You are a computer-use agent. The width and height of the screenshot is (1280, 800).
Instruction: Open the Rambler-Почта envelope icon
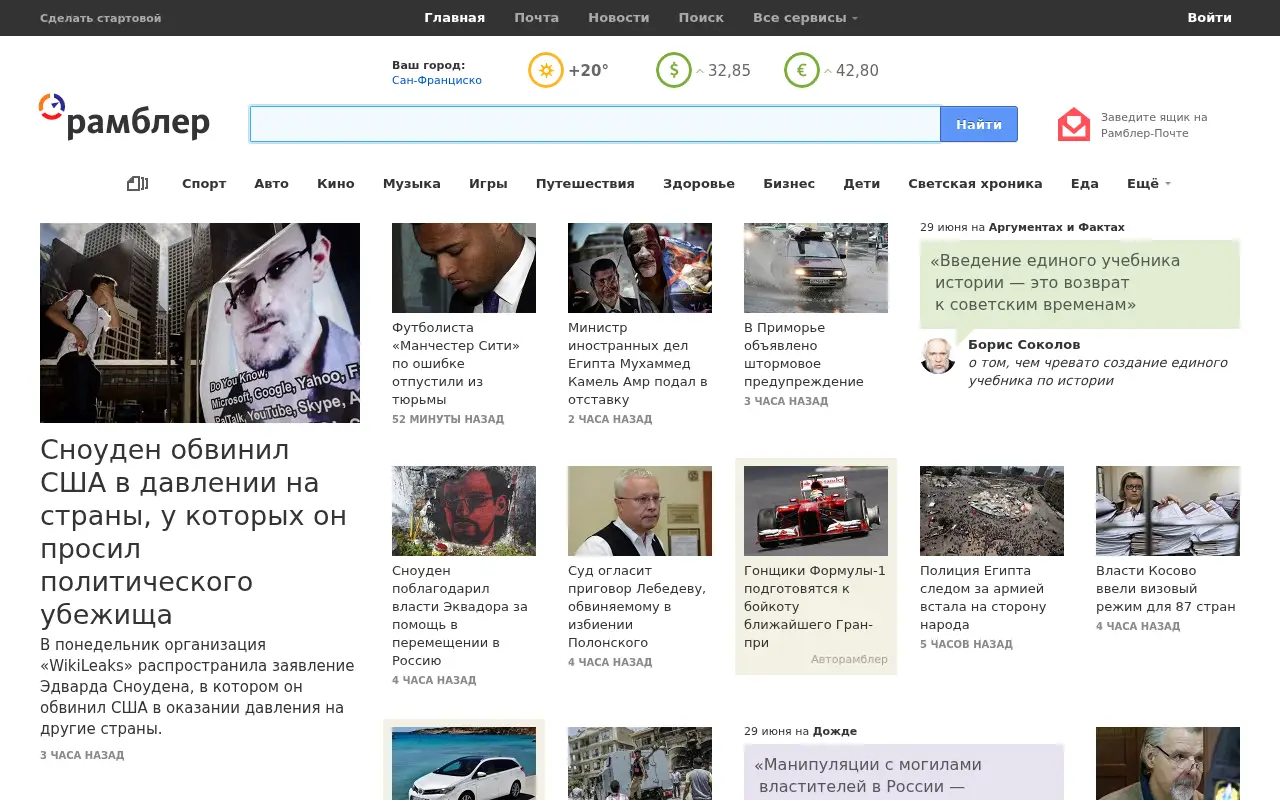pos(1074,124)
